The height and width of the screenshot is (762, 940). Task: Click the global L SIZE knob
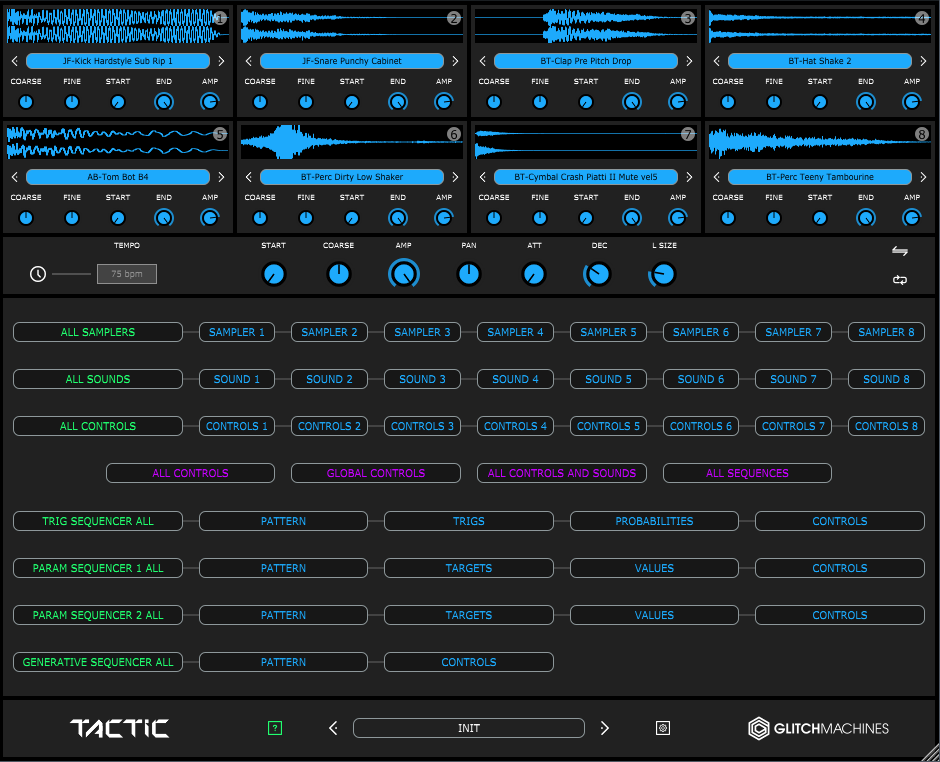(663, 275)
